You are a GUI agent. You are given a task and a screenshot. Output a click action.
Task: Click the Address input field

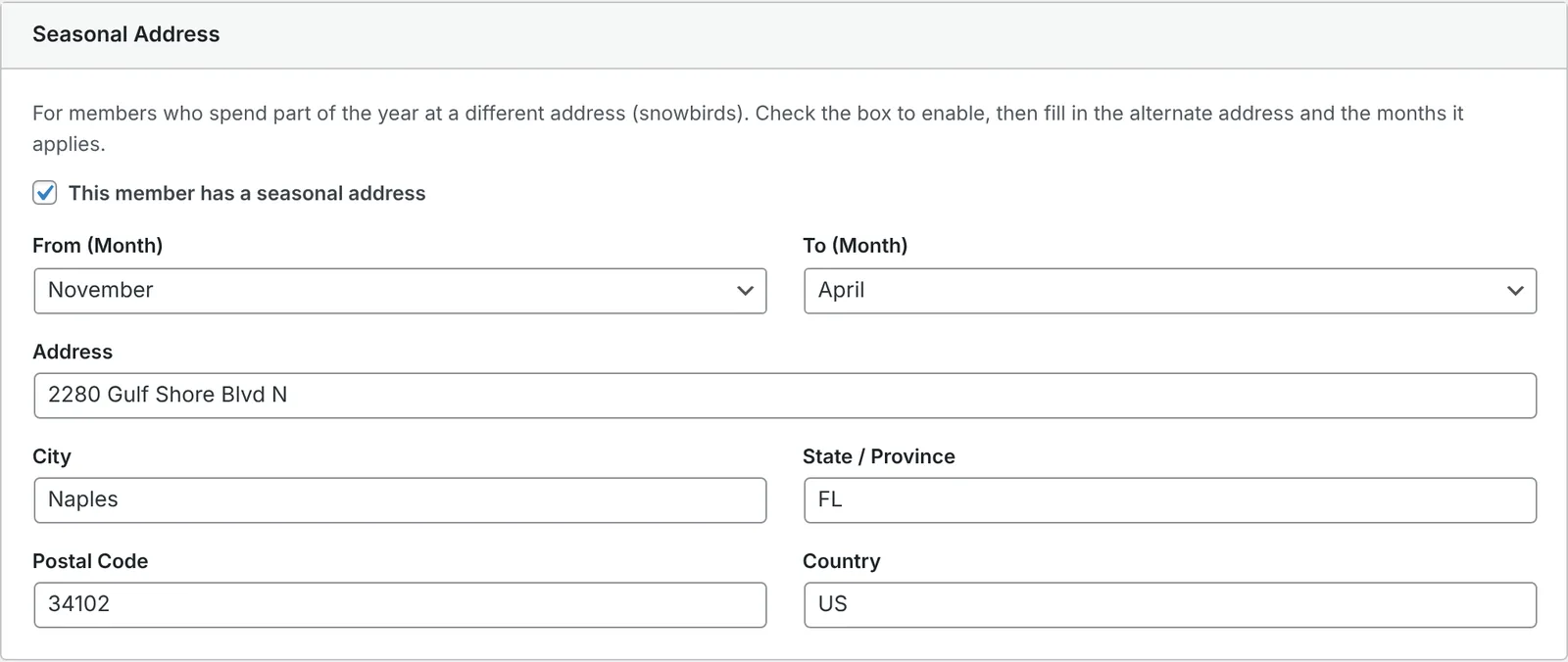[785, 396]
